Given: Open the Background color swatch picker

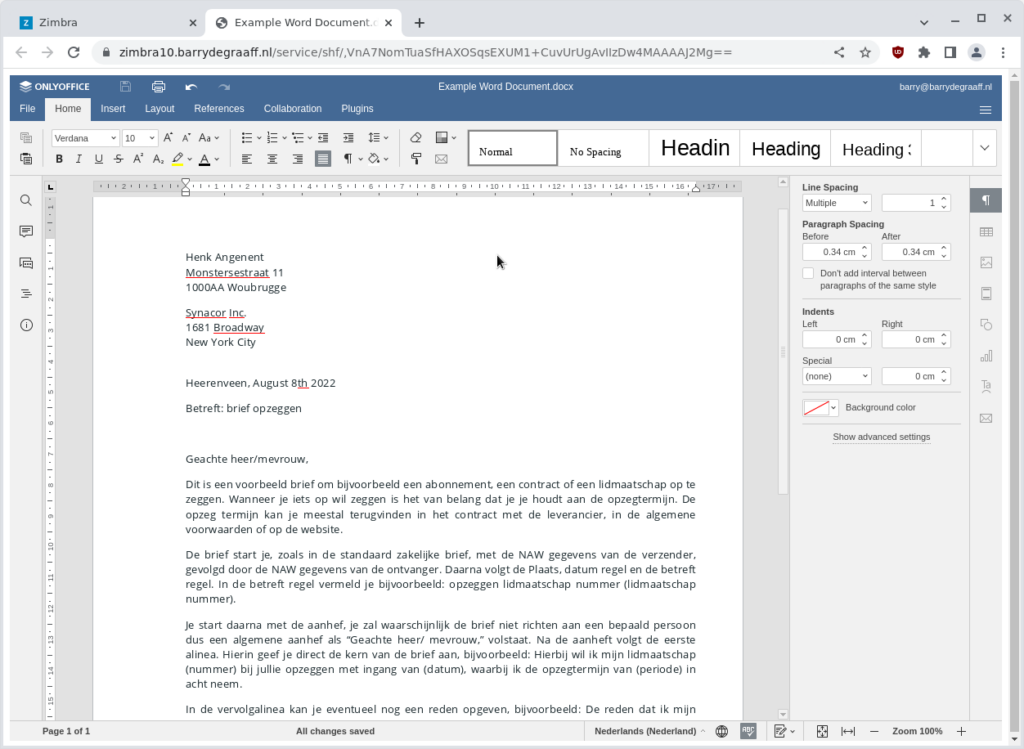Looking at the screenshot, I should (x=818, y=407).
